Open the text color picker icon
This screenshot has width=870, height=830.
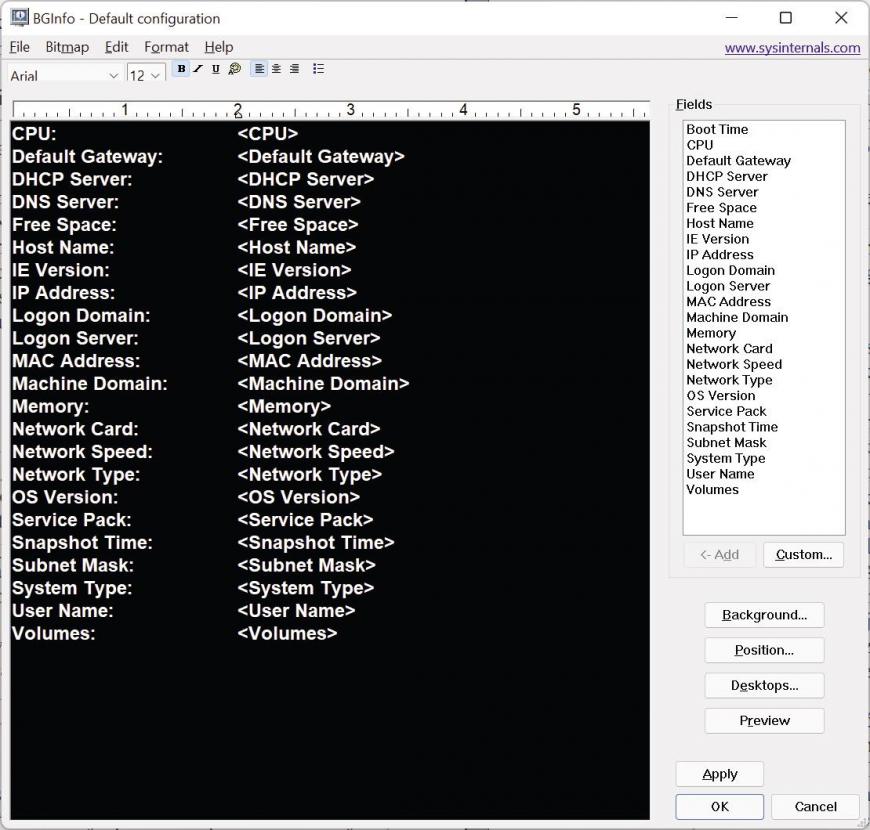[x=235, y=69]
